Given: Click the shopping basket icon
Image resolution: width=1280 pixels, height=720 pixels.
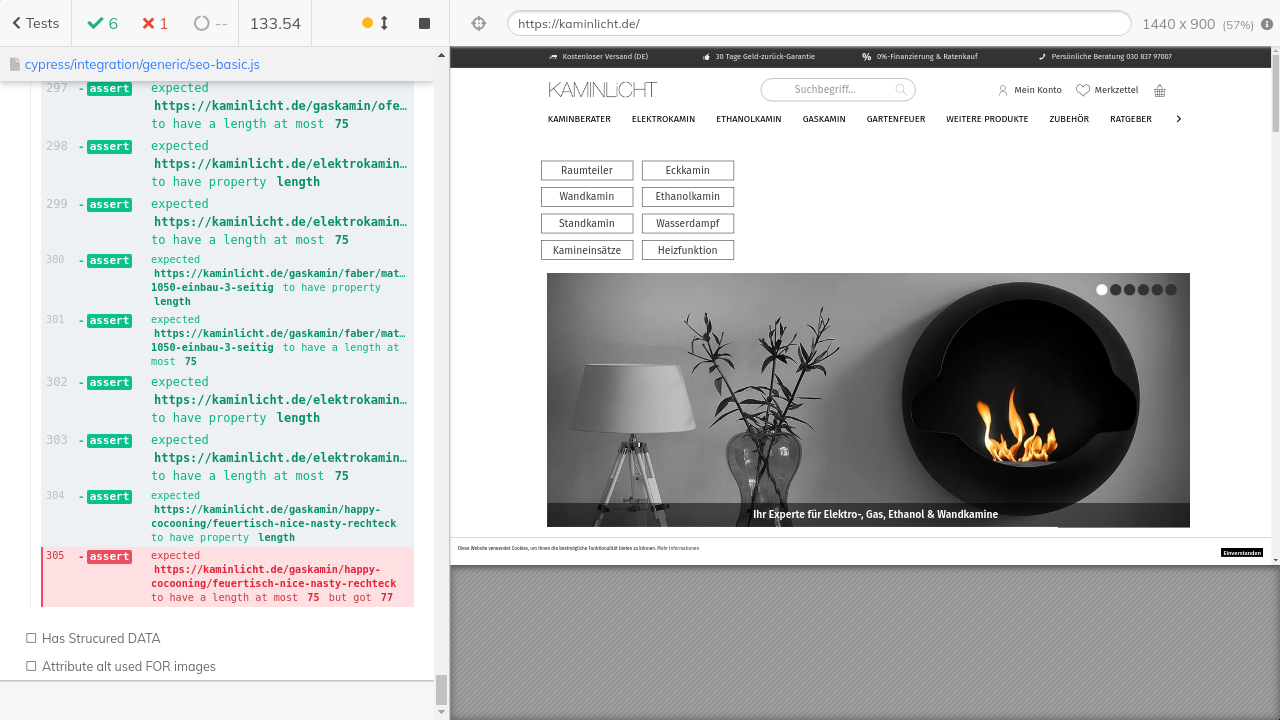Looking at the screenshot, I should [1160, 91].
